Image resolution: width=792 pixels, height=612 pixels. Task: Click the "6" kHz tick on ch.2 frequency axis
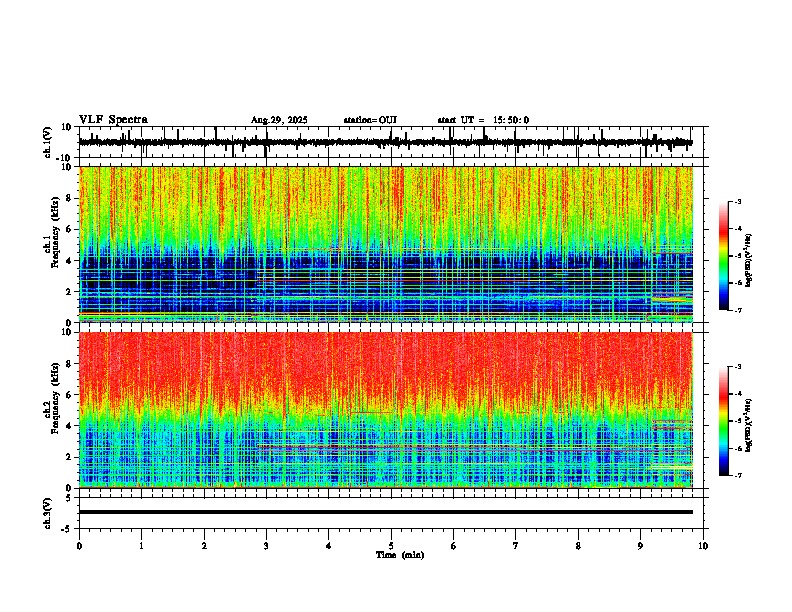pyautogui.click(x=69, y=394)
